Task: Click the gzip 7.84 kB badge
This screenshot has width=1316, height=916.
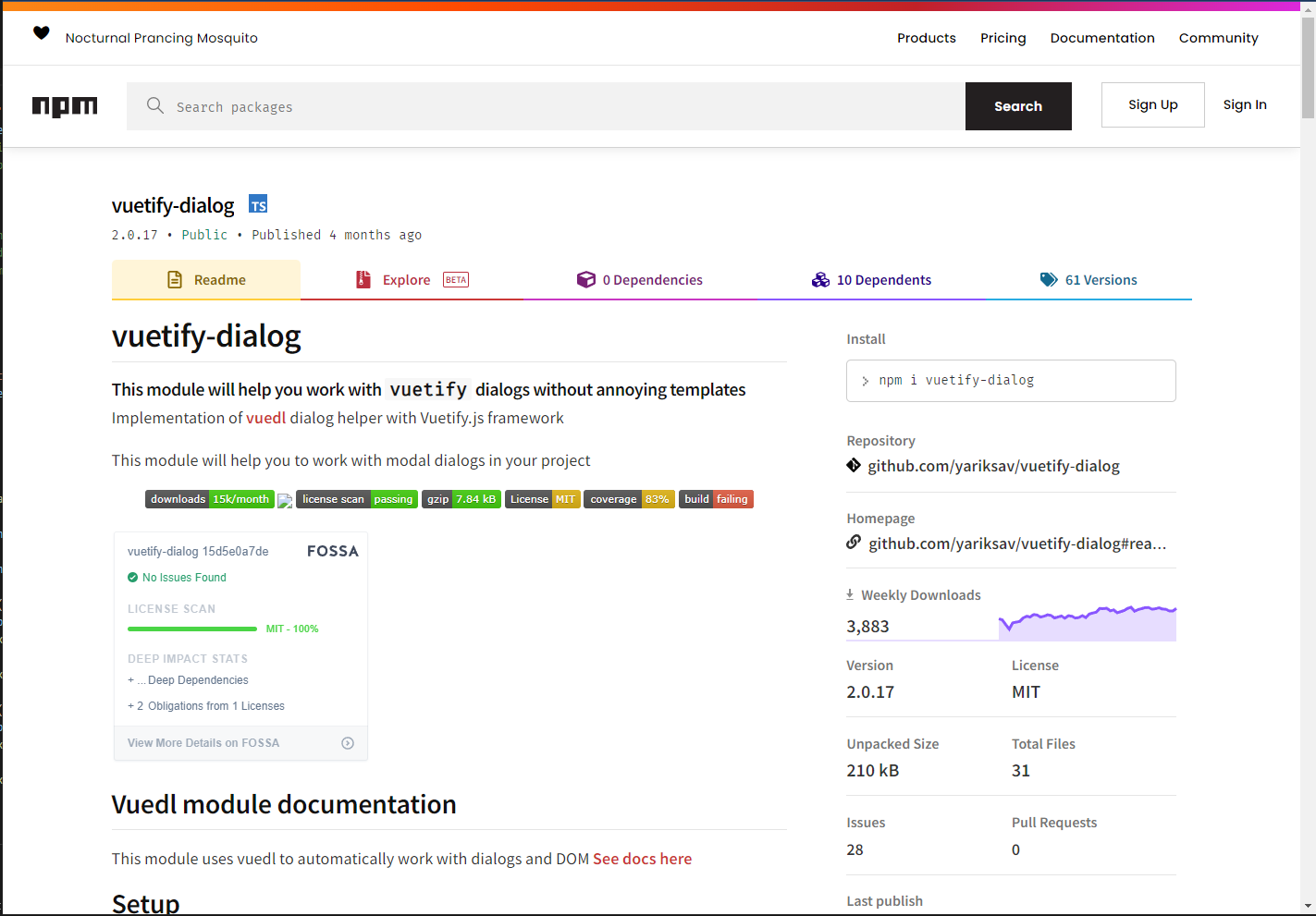Action: [x=461, y=499]
